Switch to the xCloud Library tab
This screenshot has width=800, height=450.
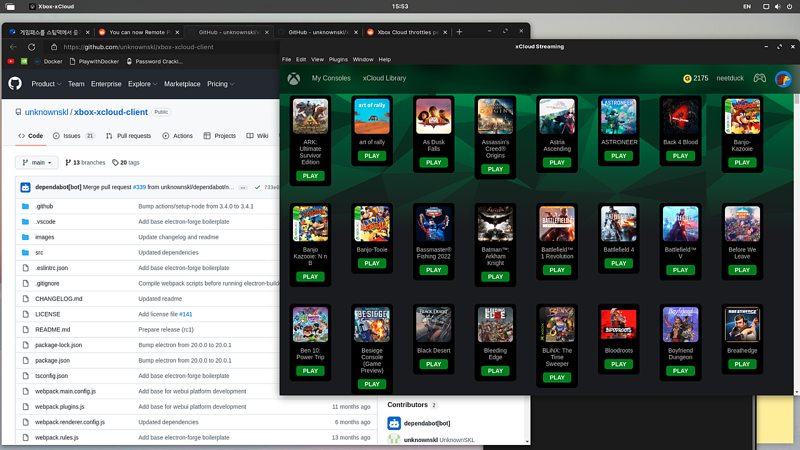384,78
